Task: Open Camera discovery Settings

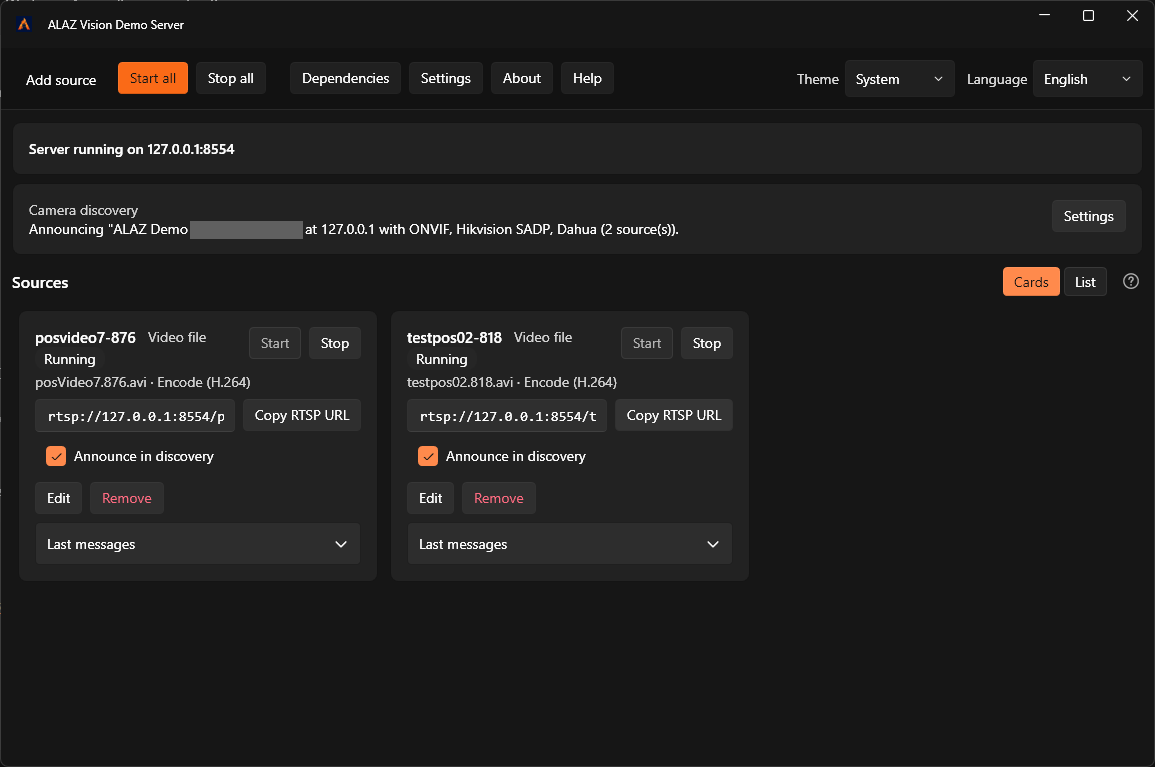Action: (1088, 216)
